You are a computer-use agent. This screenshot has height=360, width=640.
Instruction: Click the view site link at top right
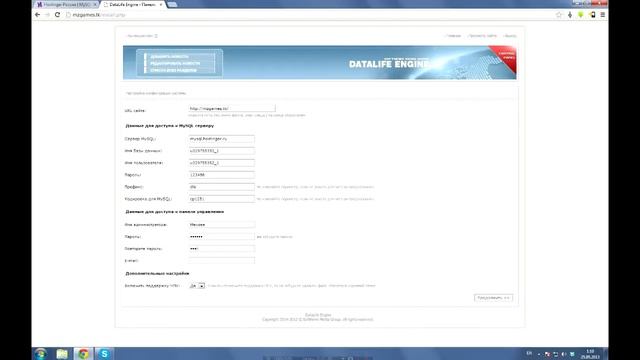(482, 36)
